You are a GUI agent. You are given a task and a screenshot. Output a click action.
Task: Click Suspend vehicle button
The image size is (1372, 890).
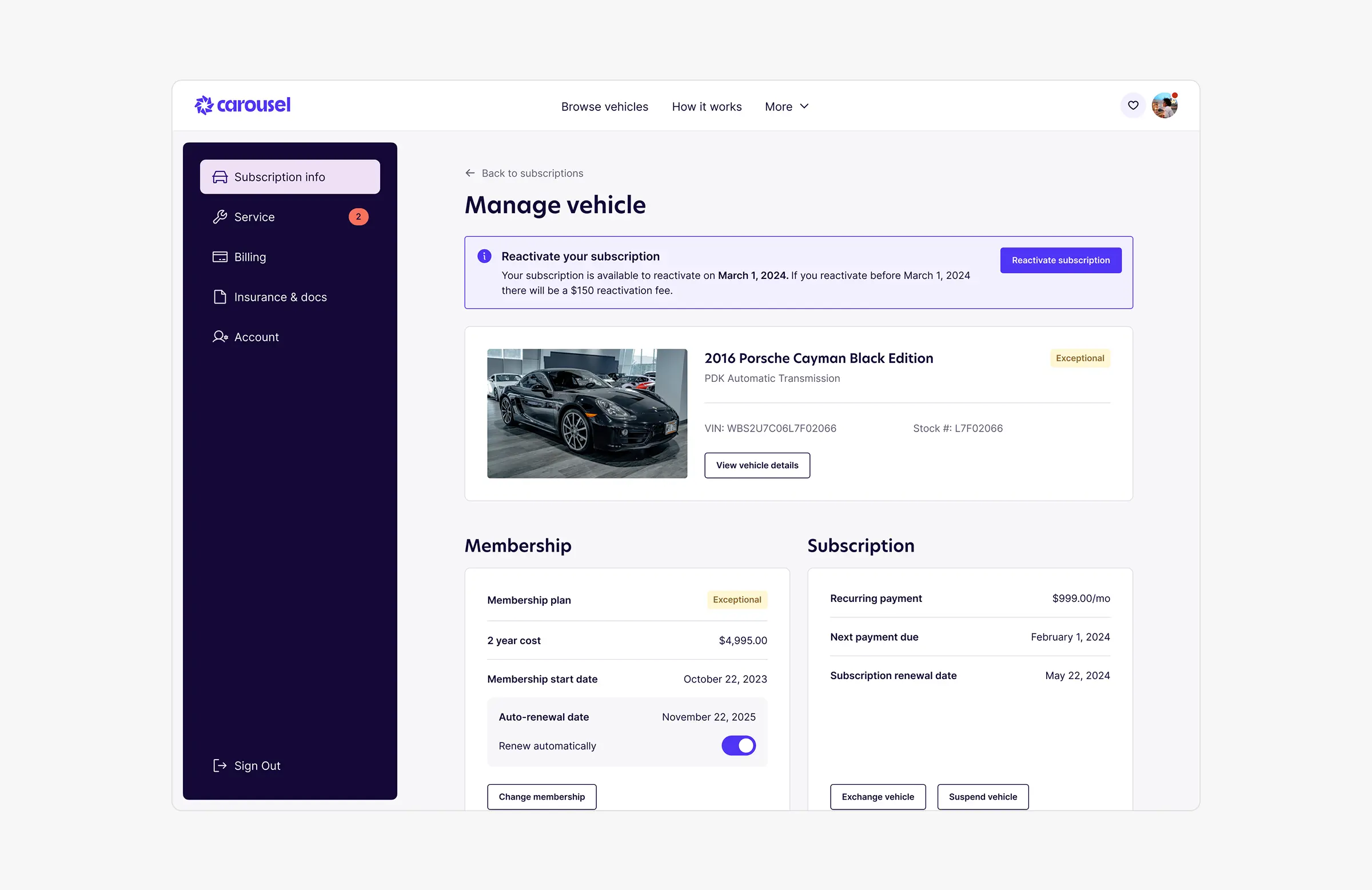coord(982,797)
